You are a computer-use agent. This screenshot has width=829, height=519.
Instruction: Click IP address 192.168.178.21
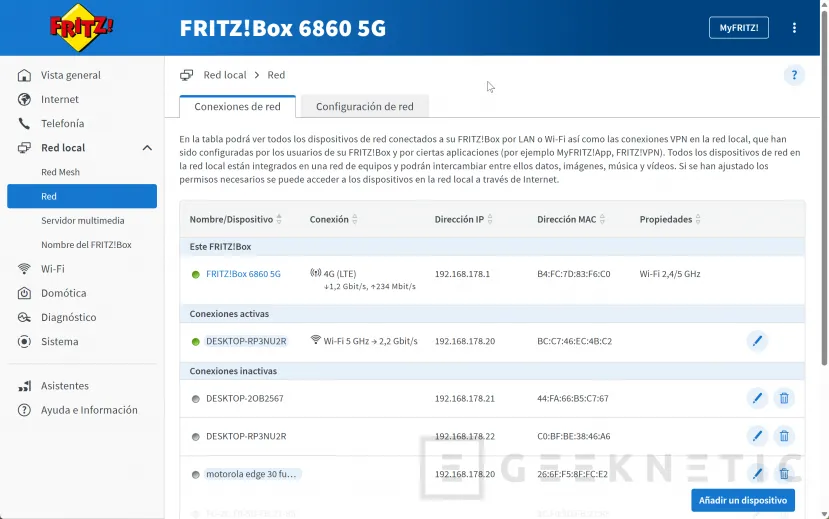[465, 398]
